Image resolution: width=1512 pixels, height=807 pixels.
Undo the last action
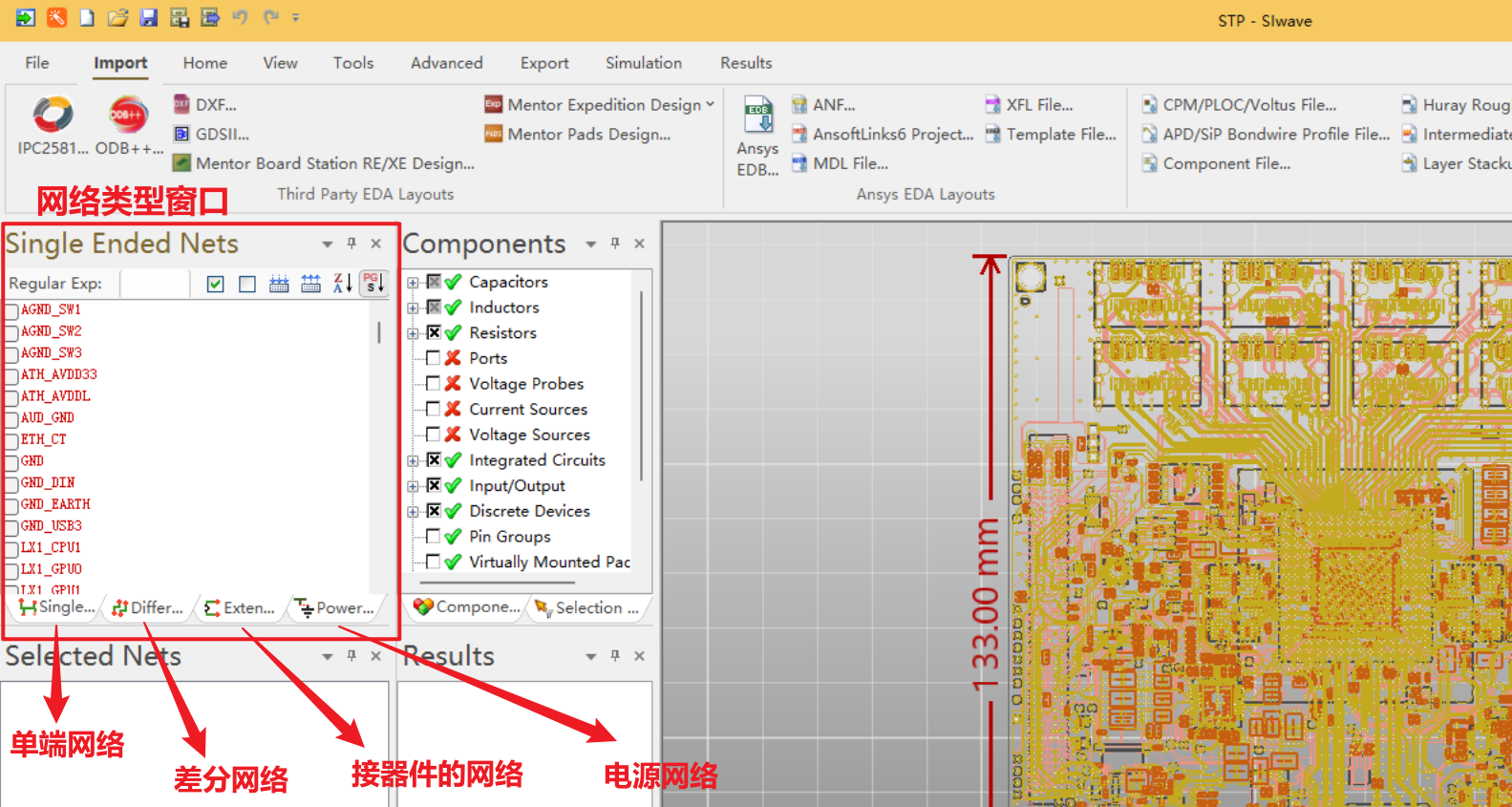[240, 17]
